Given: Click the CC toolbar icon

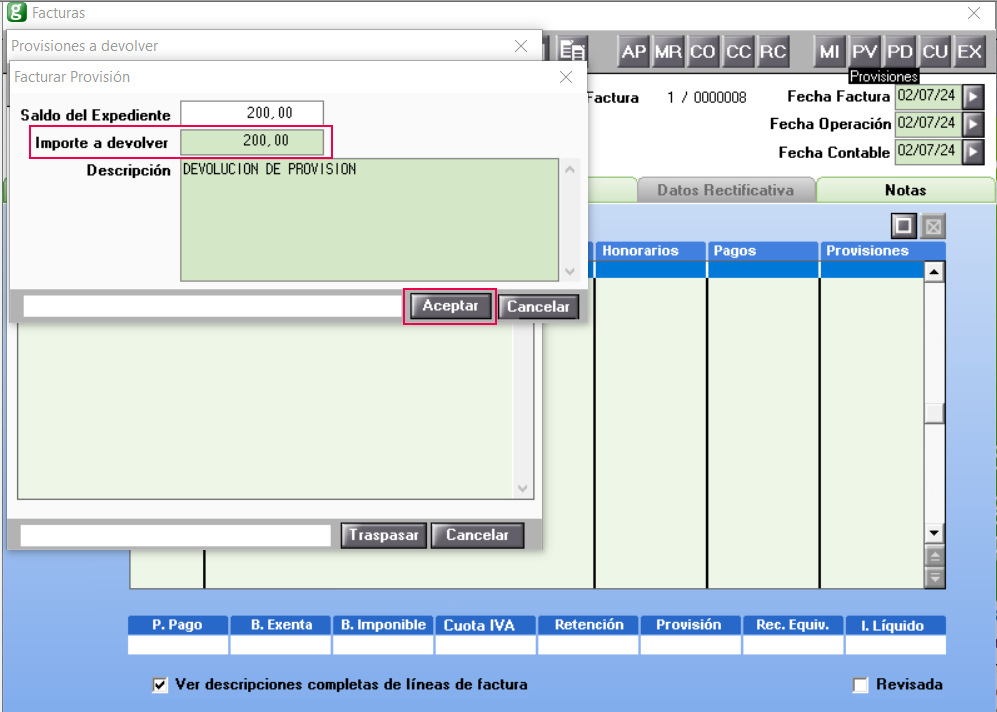Looking at the screenshot, I should 738,51.
